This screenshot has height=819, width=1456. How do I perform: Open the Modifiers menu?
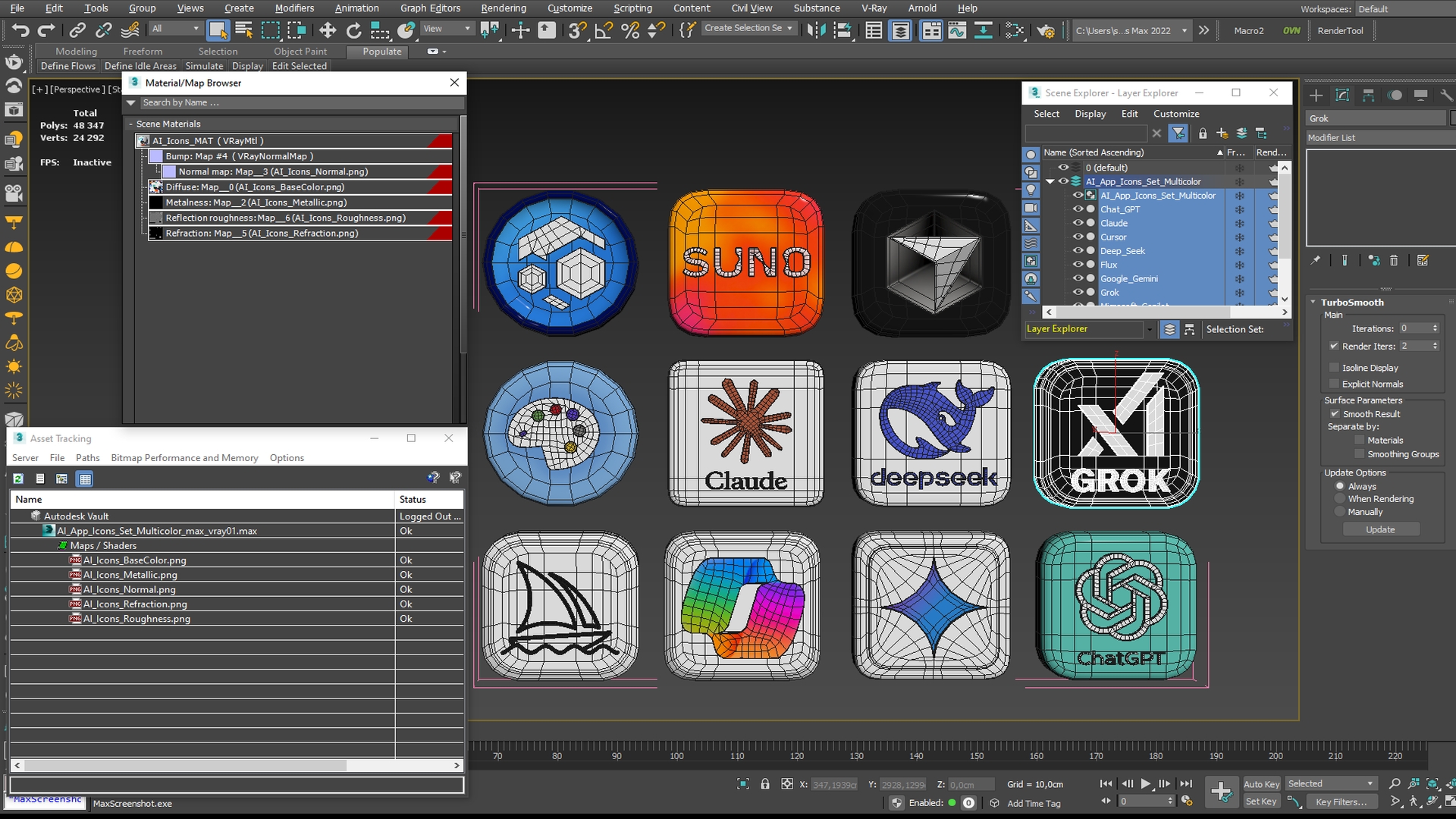point(294,8)
